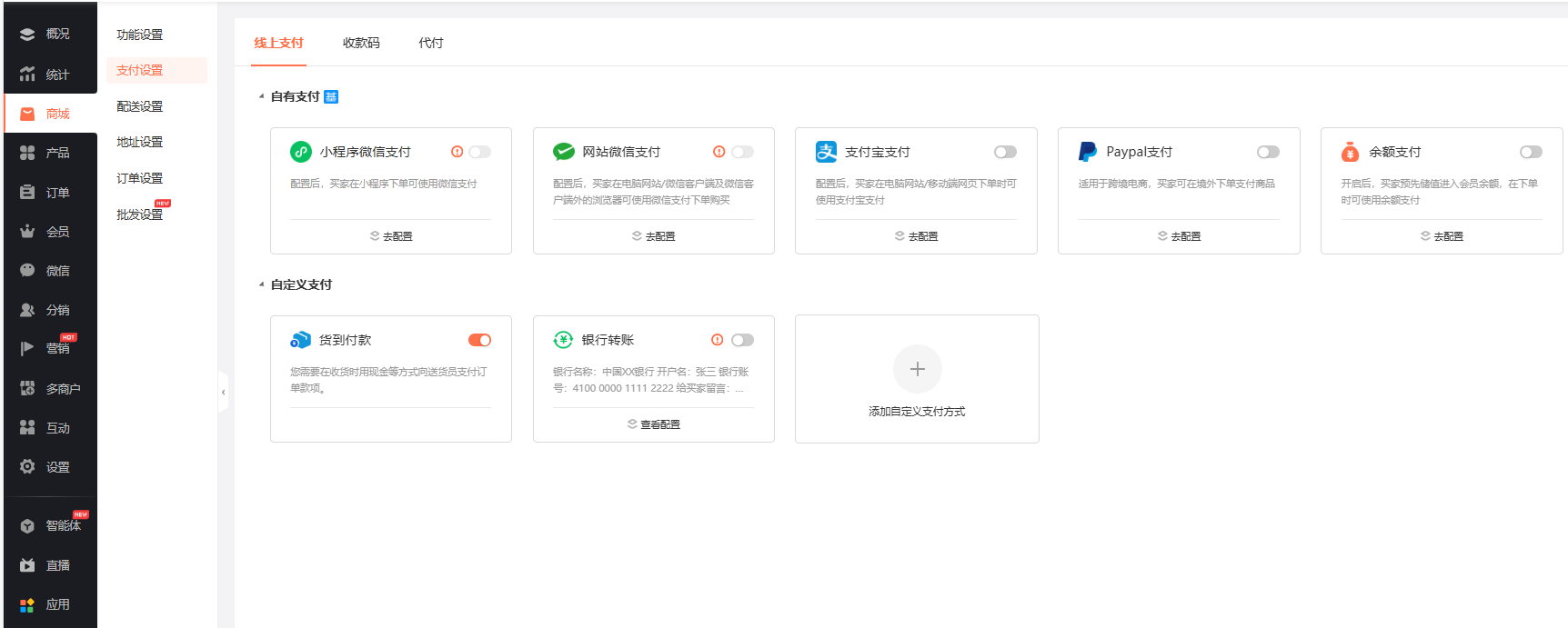Screen dimensions: 1568x628
Task: Enable the 支付宝支付 toggle switch
Action: pyautogui.click(x=1005, y=152)
